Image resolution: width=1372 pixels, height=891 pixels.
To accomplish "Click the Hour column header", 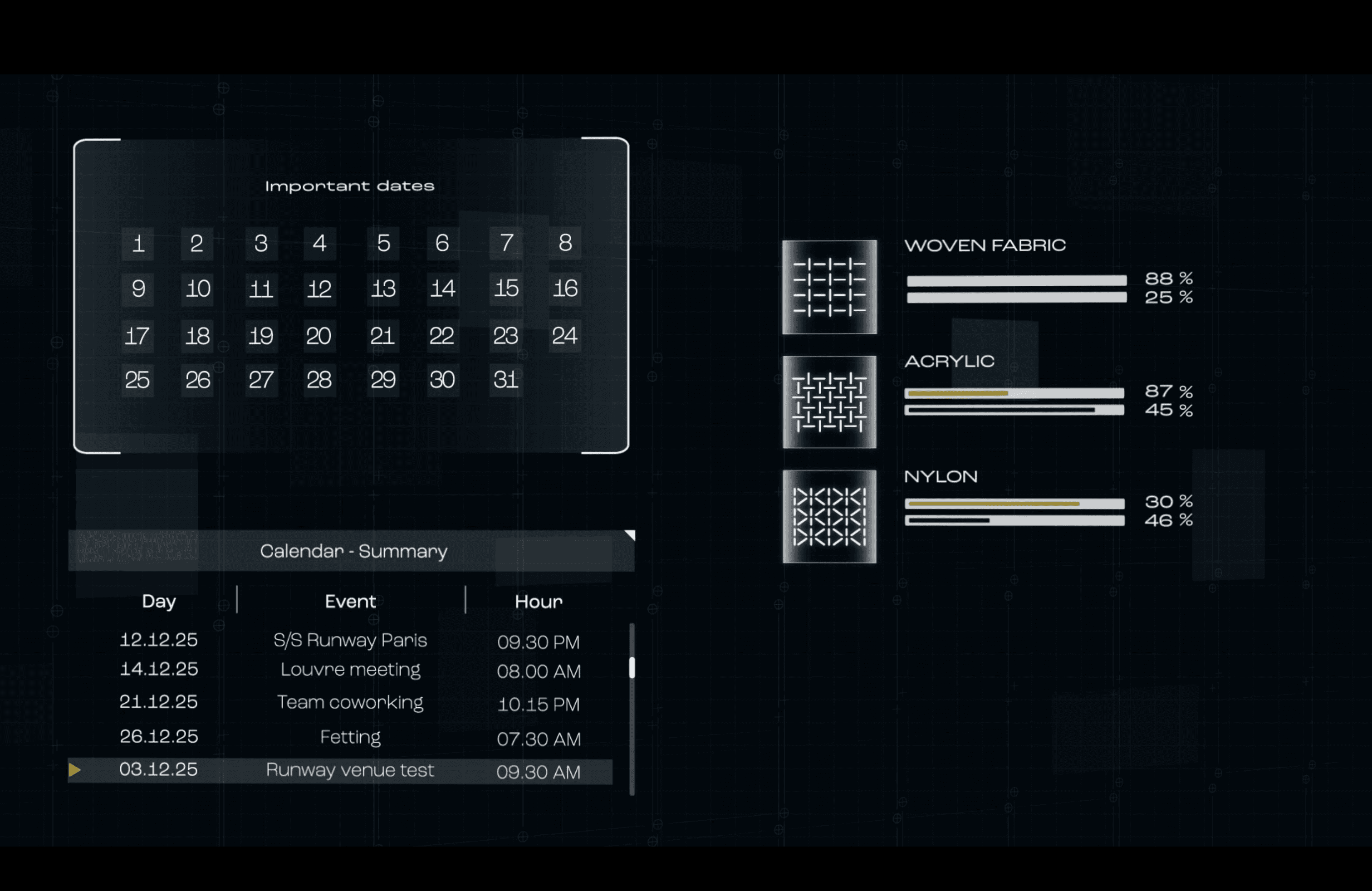I will 538,601.
